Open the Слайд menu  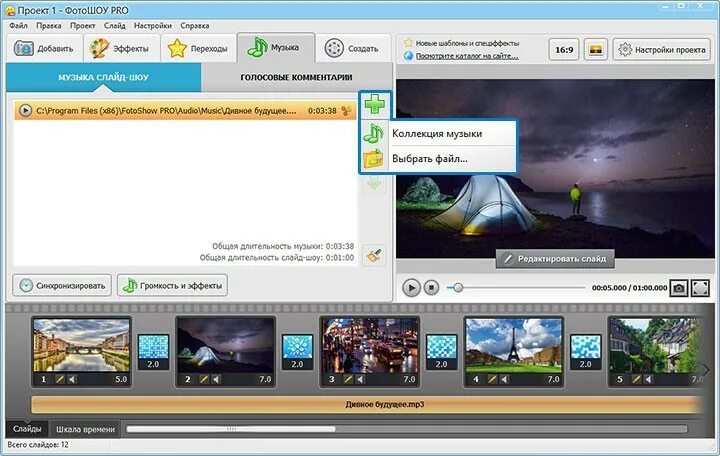point(115,26)
